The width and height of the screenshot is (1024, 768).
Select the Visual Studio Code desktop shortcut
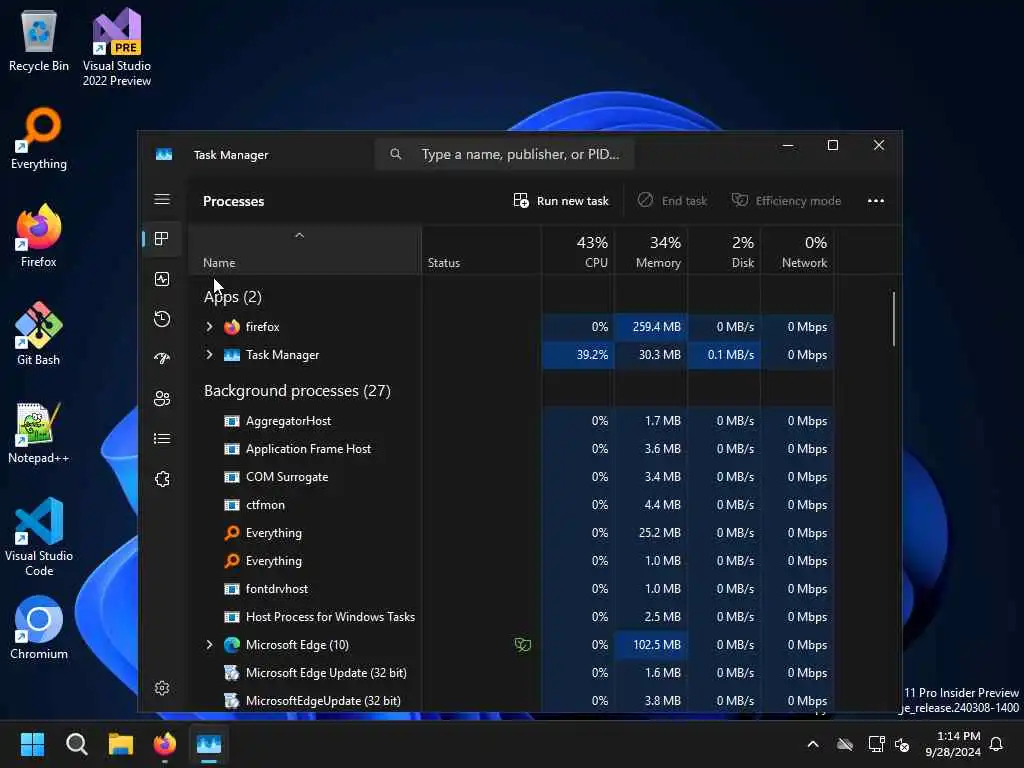(x=39, y=537)
